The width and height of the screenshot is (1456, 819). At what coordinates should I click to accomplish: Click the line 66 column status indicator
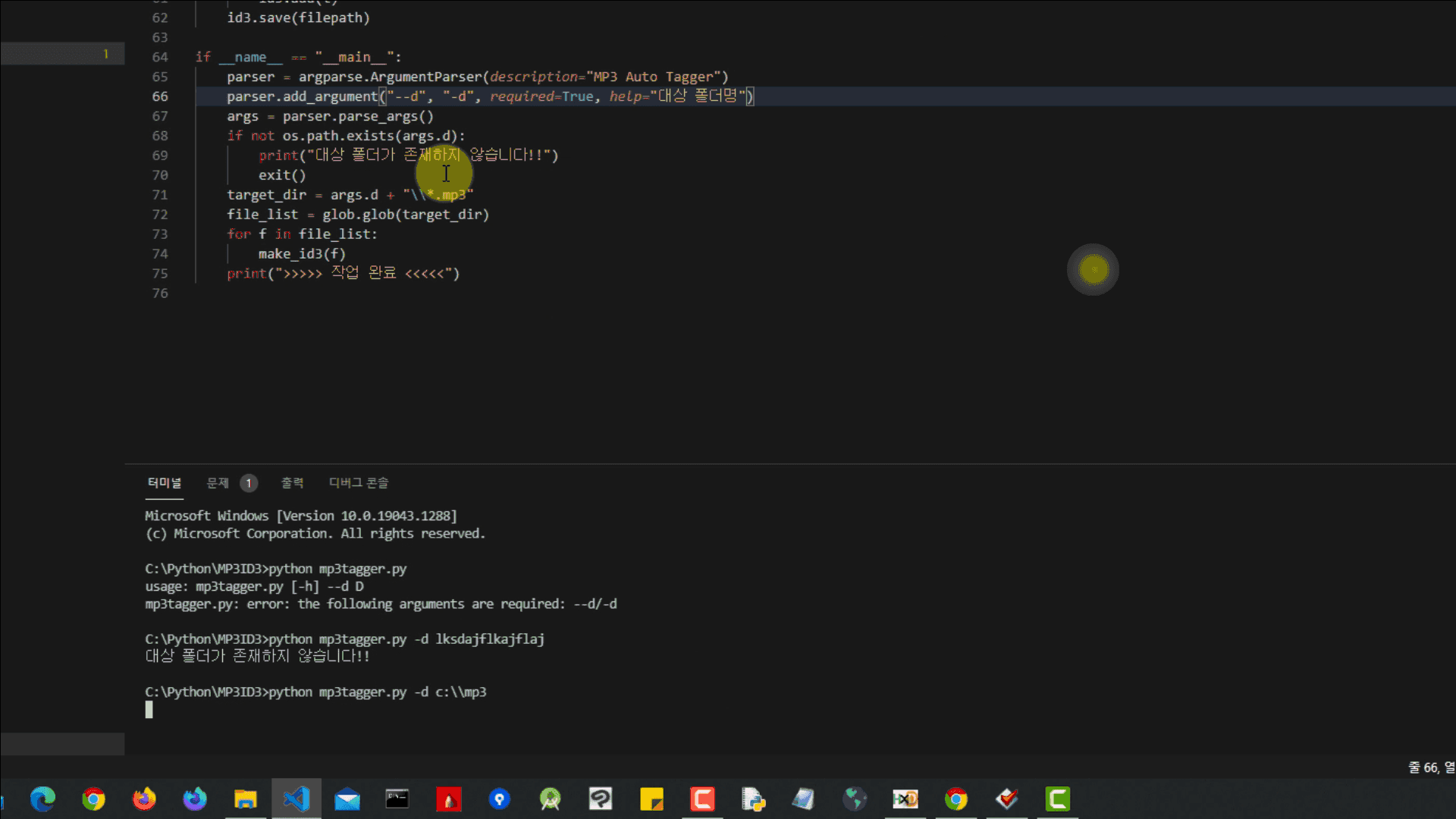click(1430, 767)
